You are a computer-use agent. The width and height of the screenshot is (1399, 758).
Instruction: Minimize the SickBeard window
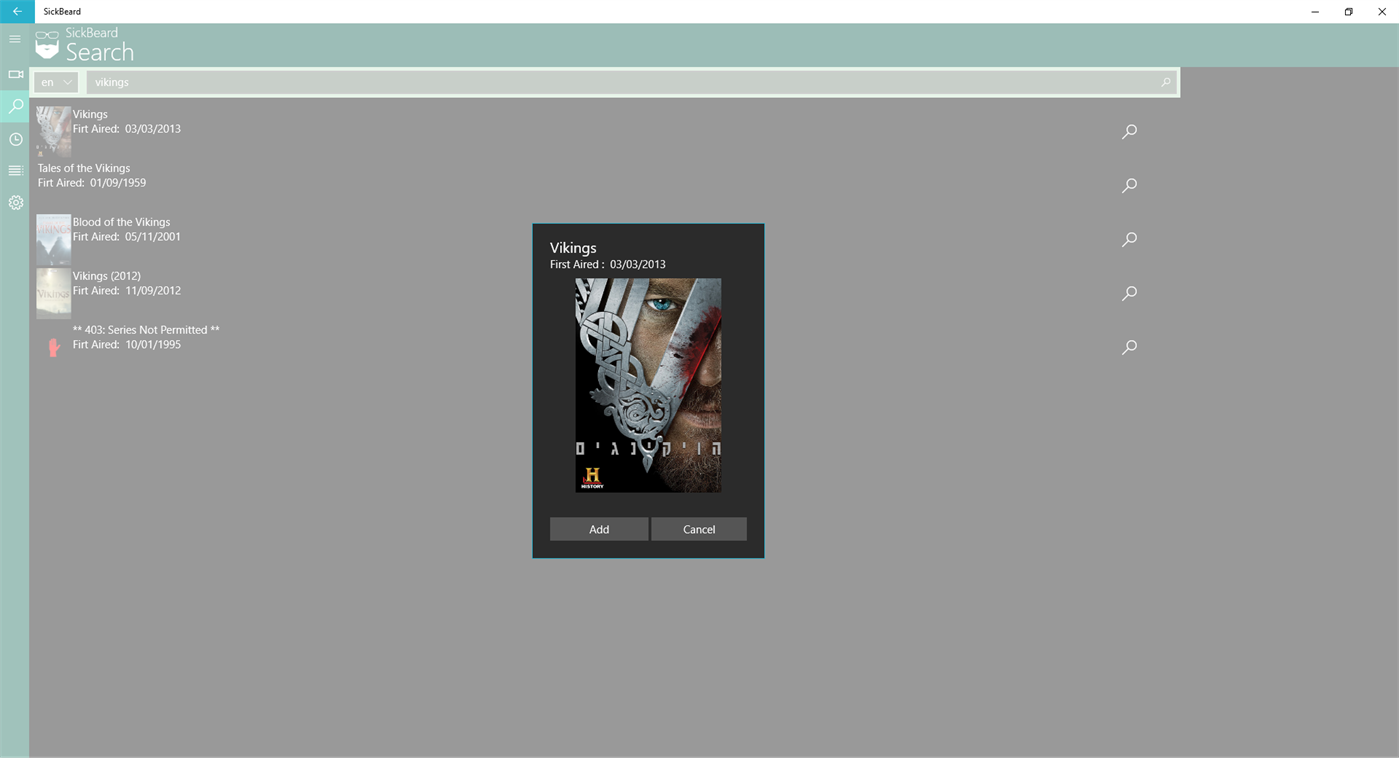pyautogui.click(x=1315, y=11)
